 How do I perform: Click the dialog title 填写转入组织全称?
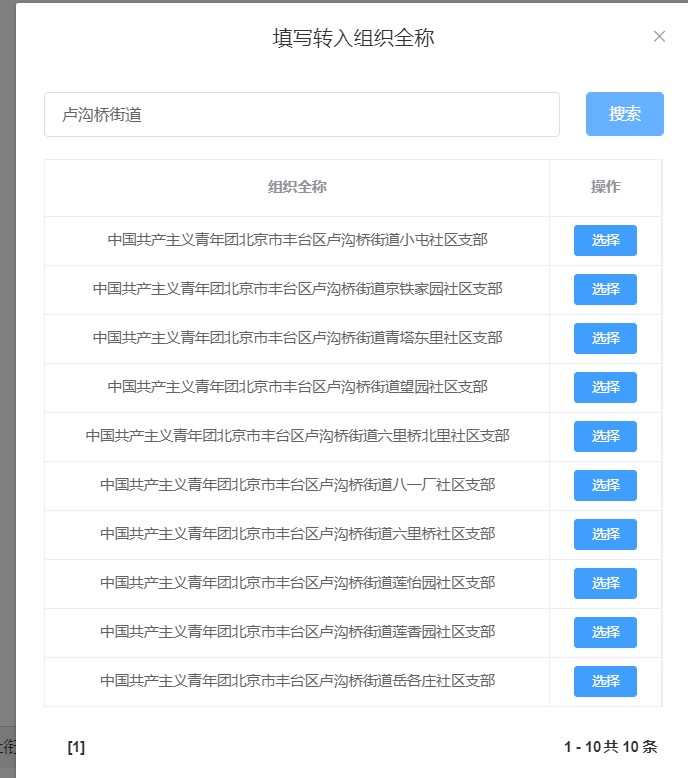coord(353,38)
